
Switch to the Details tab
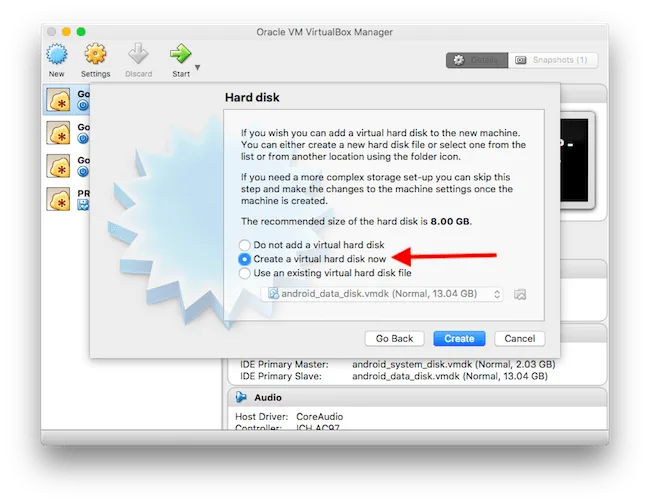coord(477,60)
